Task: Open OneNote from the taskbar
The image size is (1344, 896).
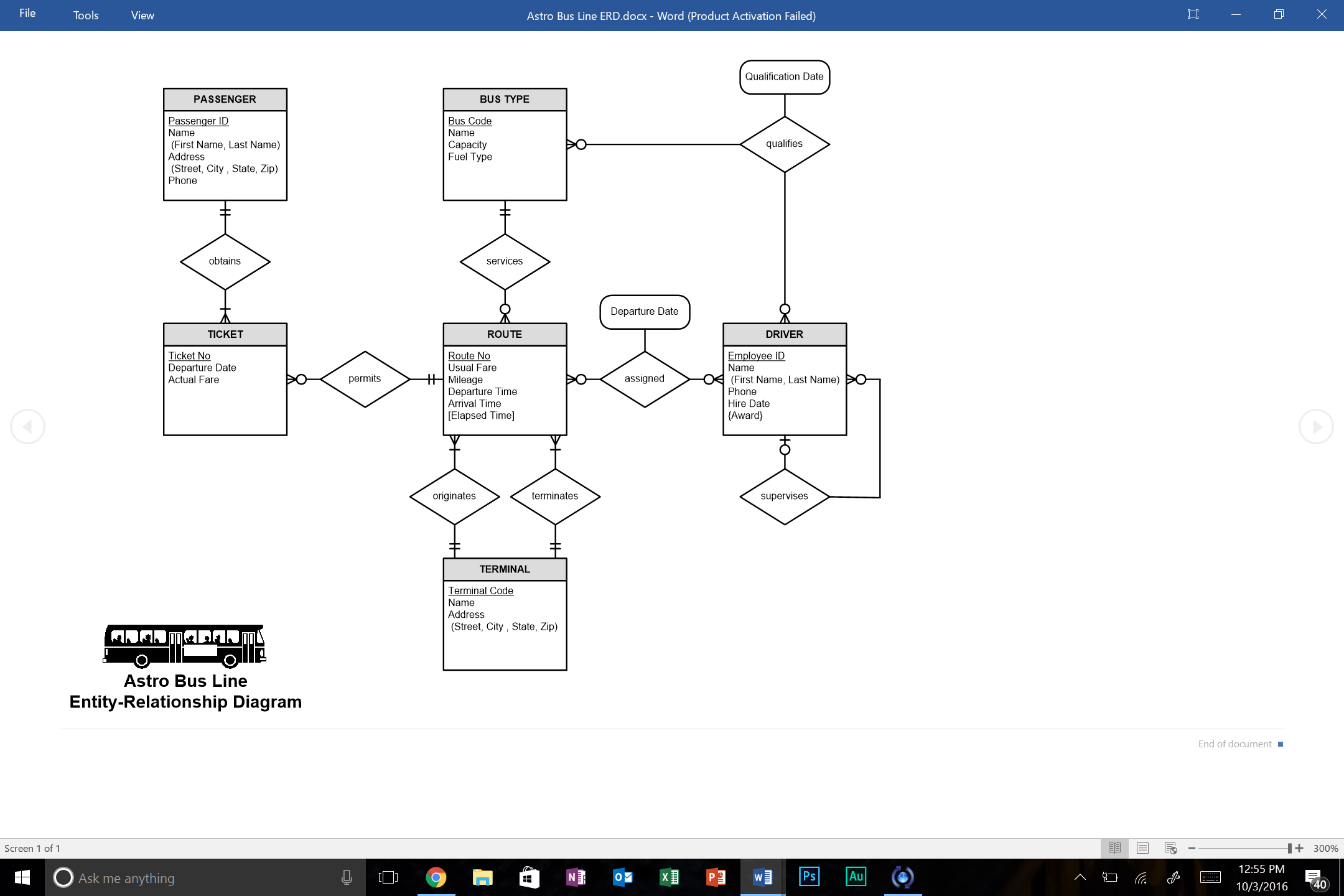Action: tap(576, 877)
